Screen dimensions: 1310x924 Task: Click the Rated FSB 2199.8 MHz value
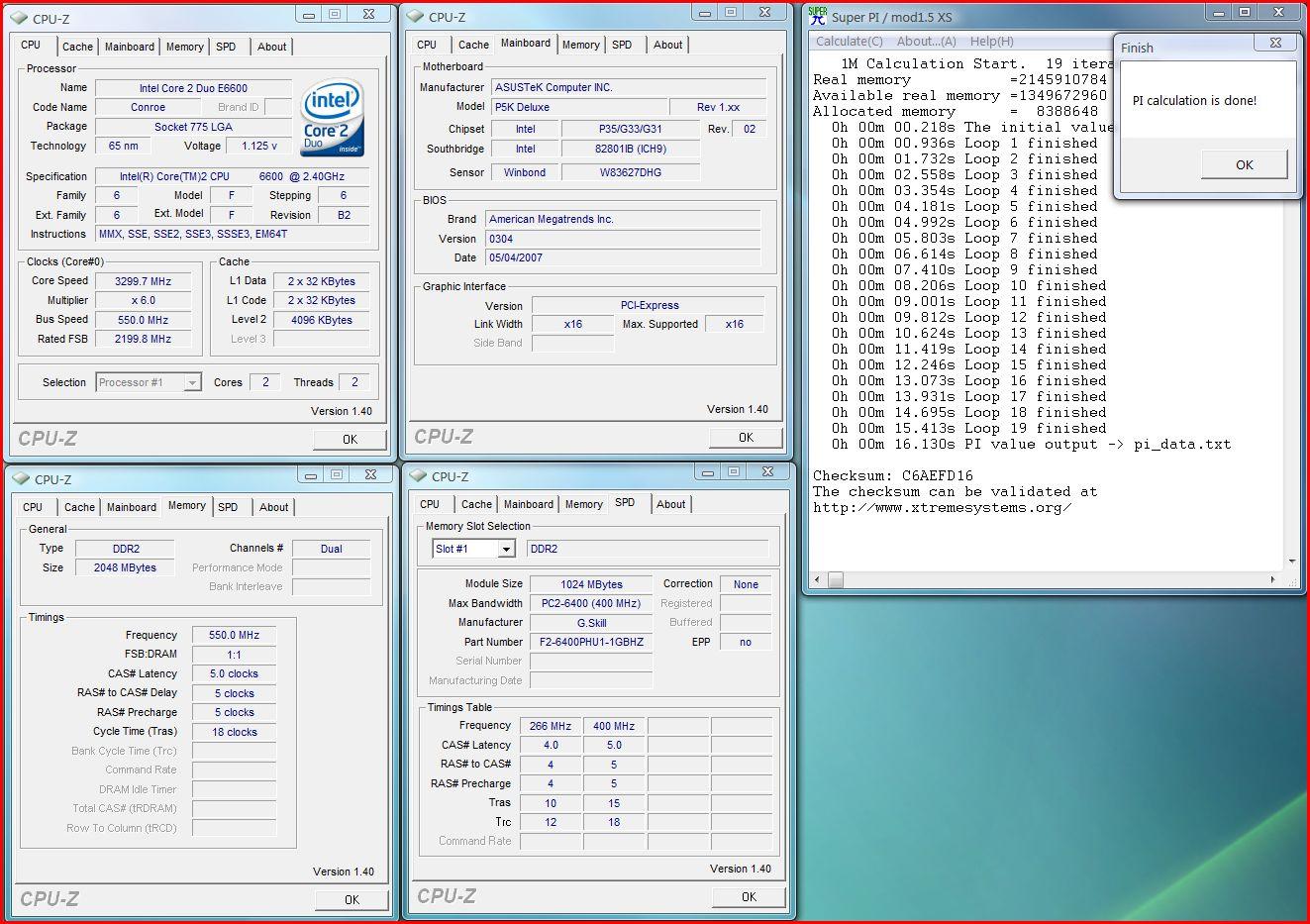tap(143, 339)
